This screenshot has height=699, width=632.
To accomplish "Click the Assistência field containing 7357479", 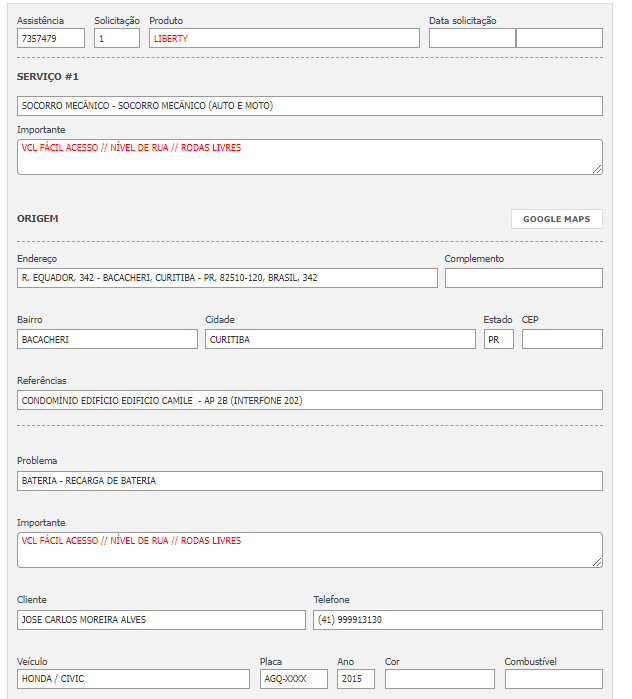I will pos(51,38).
